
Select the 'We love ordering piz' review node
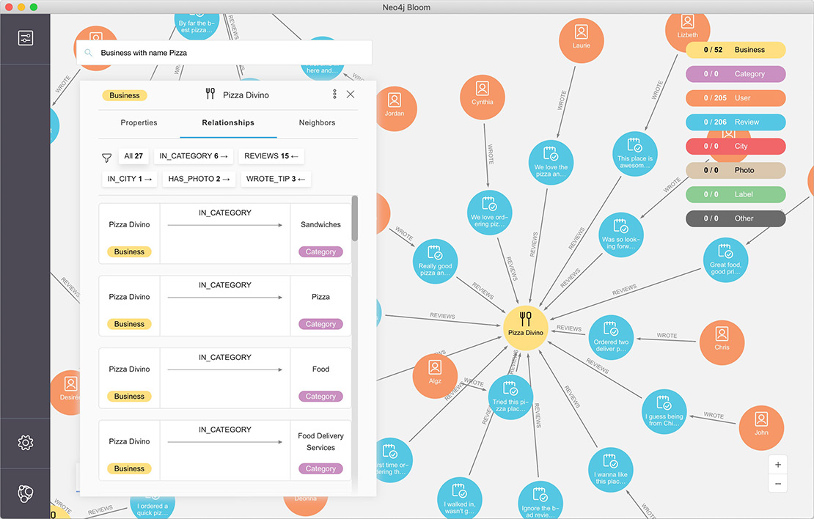(490, 213)
